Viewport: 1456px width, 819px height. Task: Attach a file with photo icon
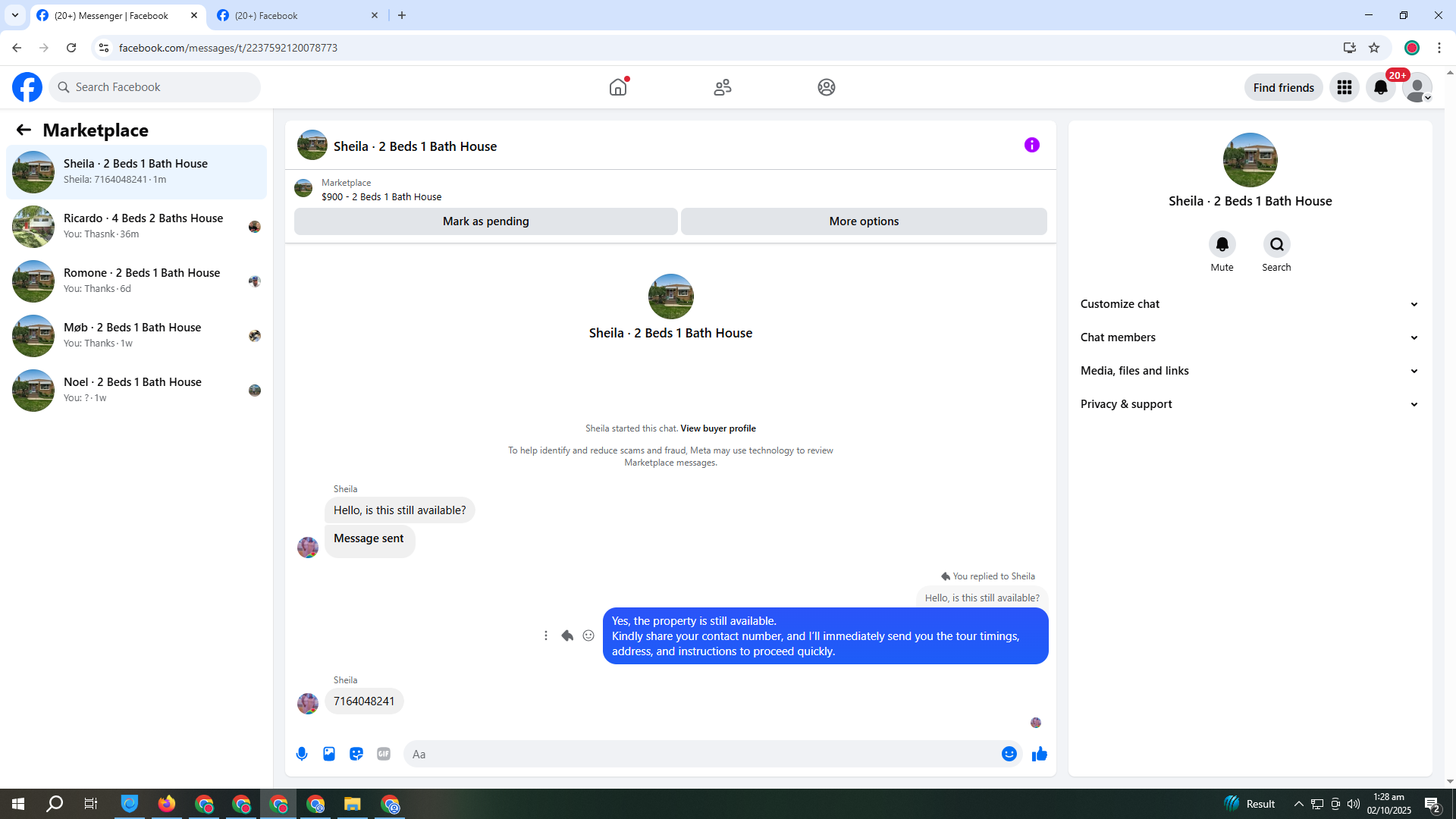[329, 754]
